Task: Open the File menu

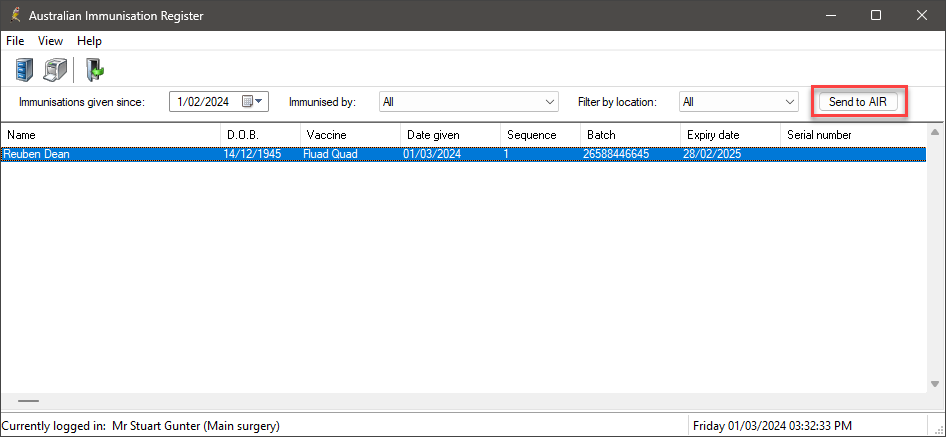Action: click(15, 41)
